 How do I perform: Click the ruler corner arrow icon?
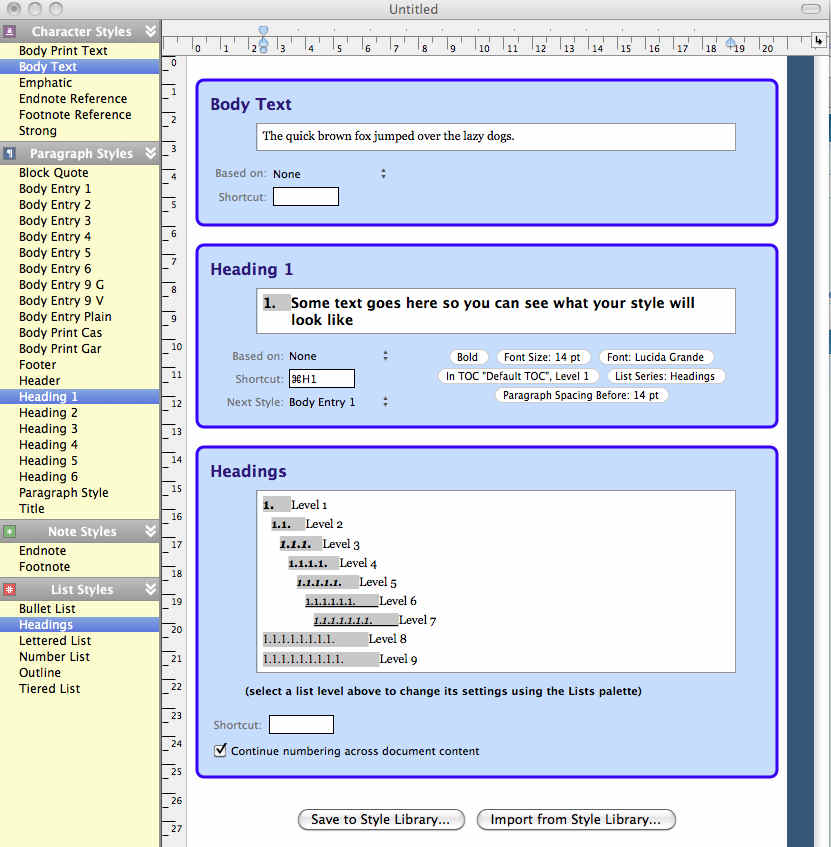pos(819,41)
